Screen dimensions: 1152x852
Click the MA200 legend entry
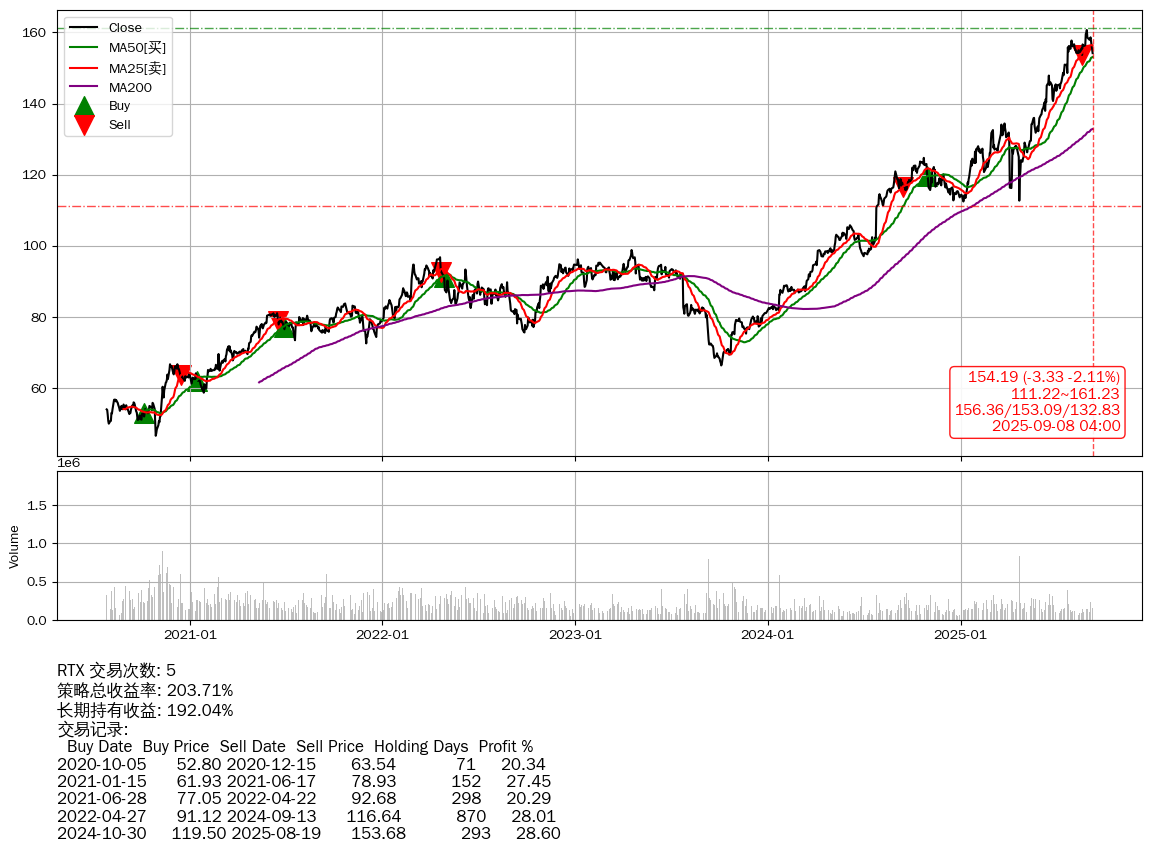coord(130,88)
